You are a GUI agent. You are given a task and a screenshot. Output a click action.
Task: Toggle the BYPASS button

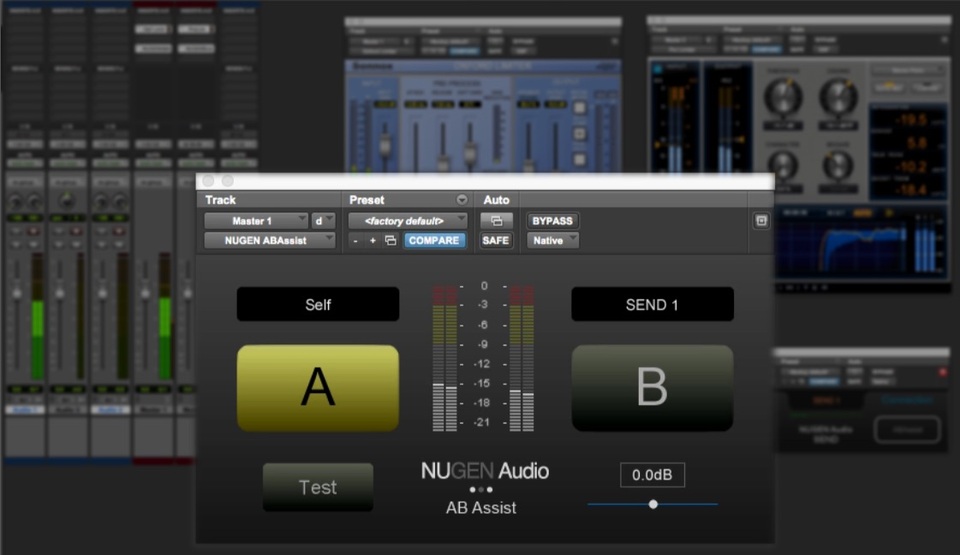click(x=553, y=221)
